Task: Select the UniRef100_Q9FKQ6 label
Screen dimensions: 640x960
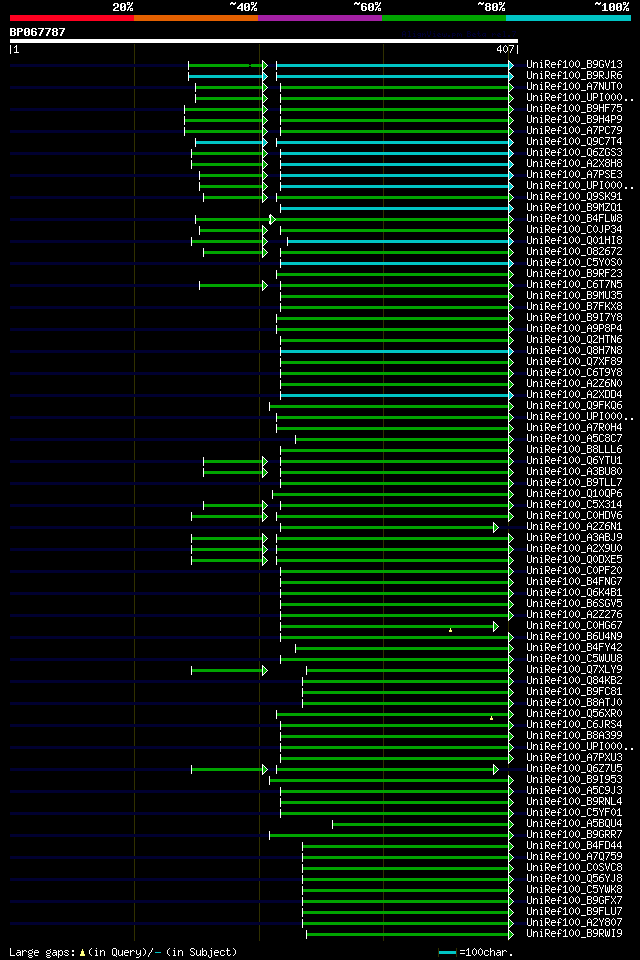Action: (574, 405)
